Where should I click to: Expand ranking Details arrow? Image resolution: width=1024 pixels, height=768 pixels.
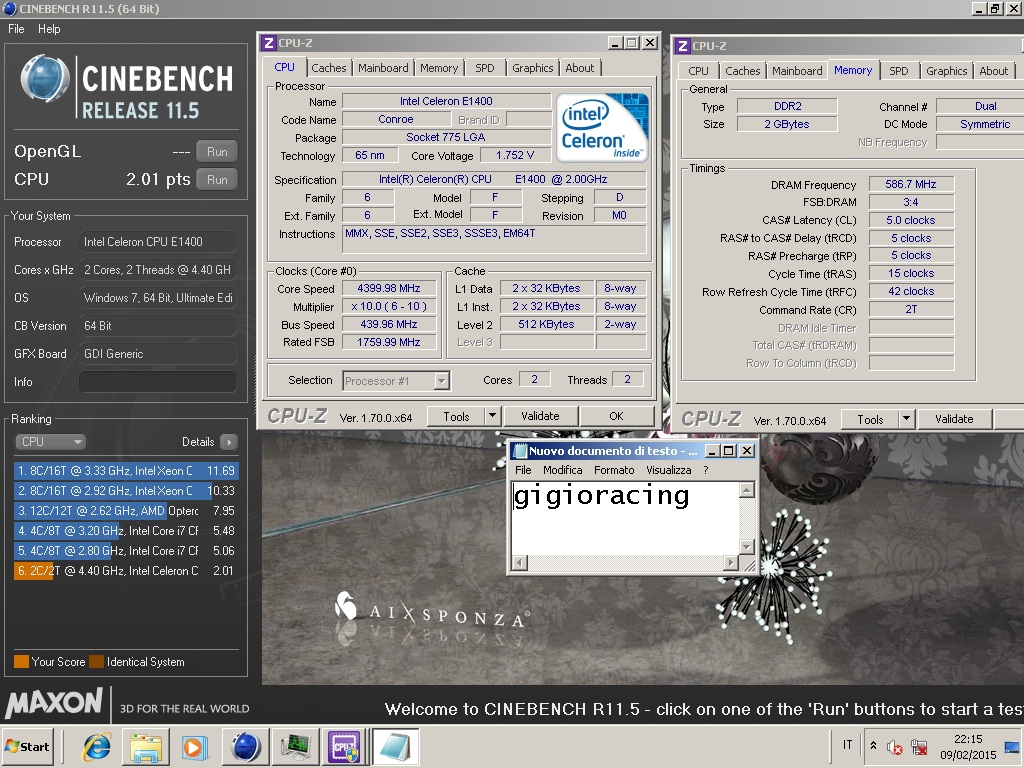click(229, 442)
